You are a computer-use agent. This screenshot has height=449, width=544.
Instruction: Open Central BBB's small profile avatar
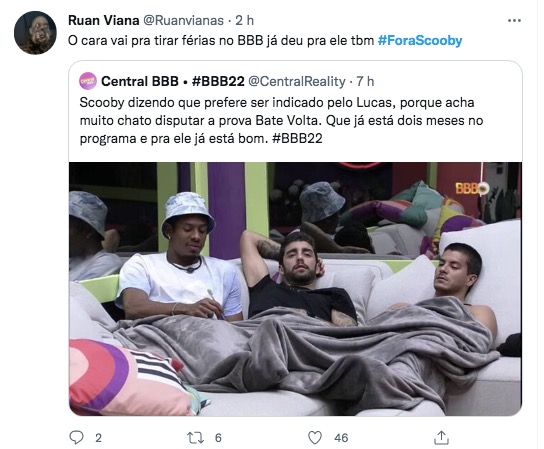(x=88, y=81)
